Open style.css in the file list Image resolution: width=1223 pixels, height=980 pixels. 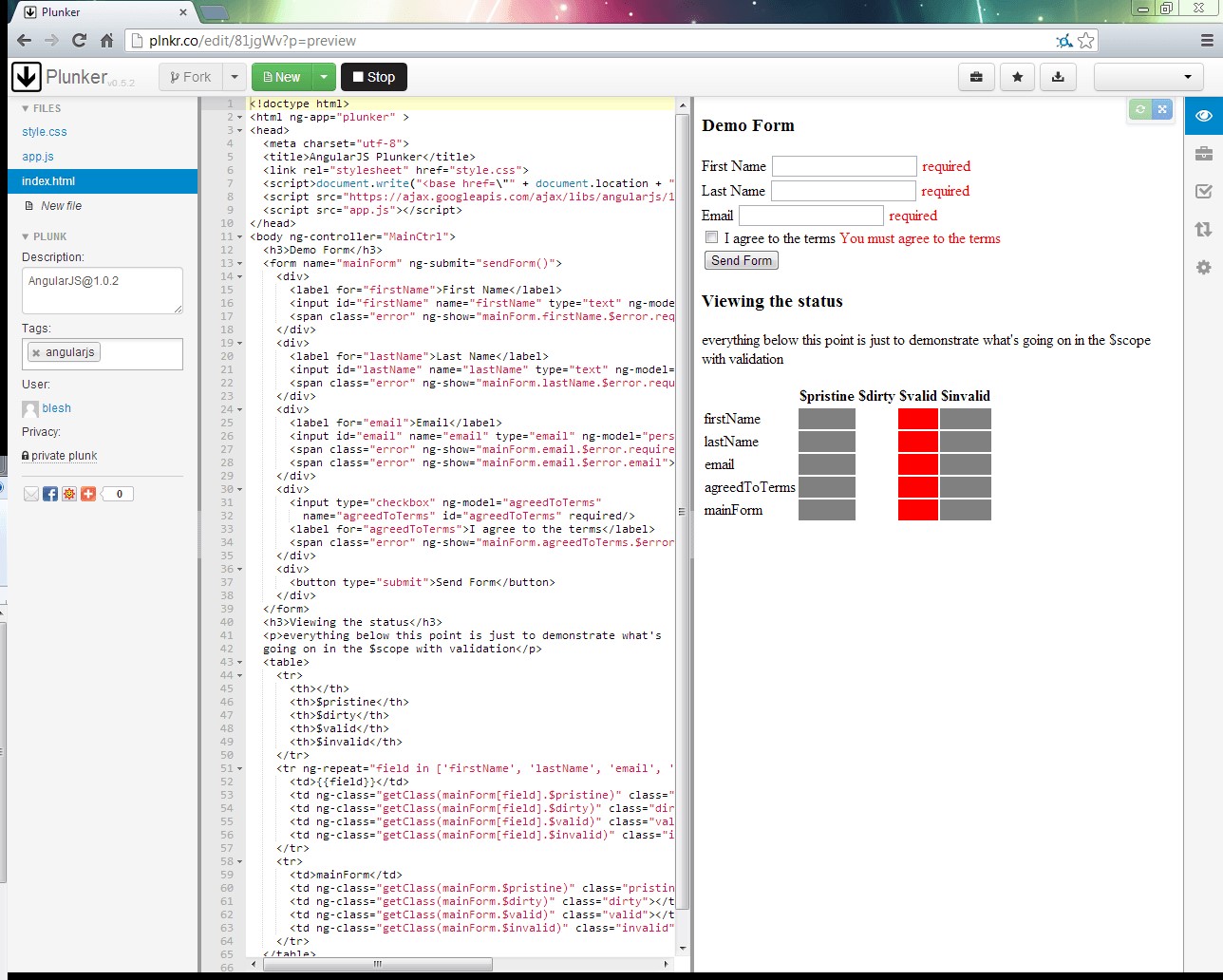(x=45, y=132)
